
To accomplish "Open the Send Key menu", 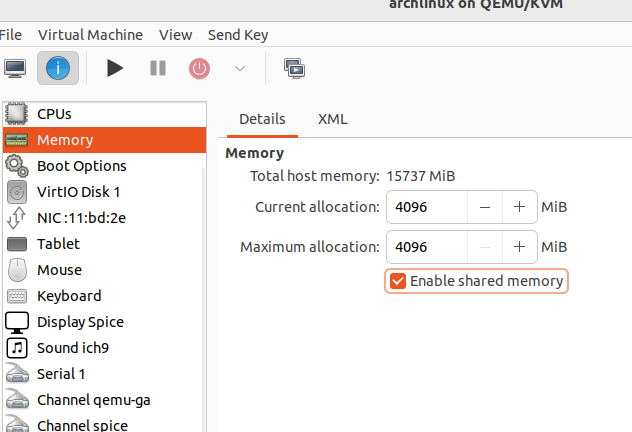I will [x=238, y=35].
